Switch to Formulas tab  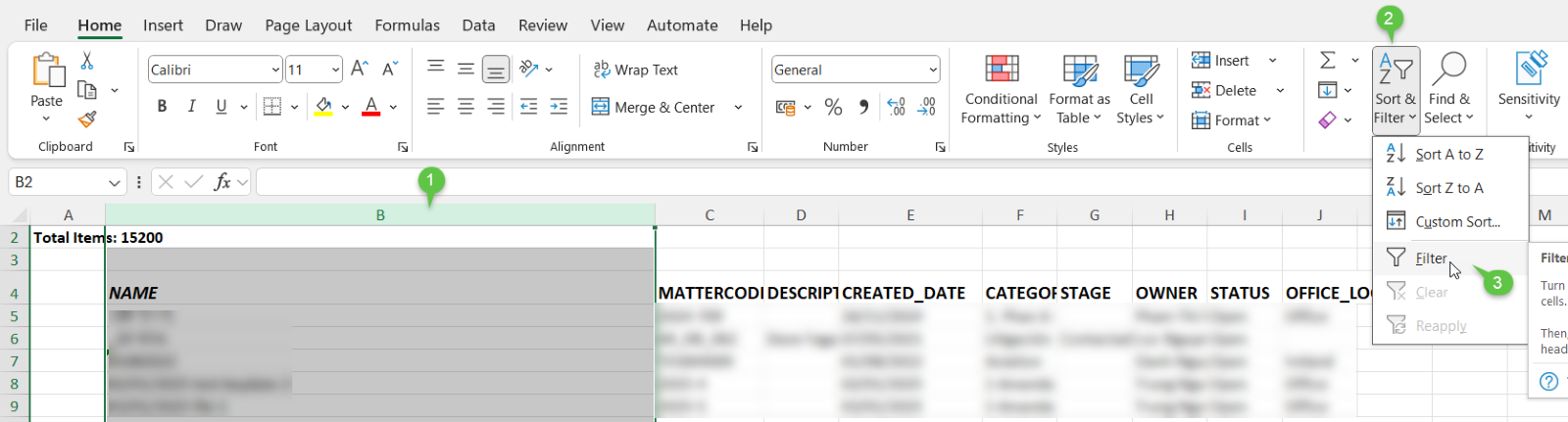point(408,25)
